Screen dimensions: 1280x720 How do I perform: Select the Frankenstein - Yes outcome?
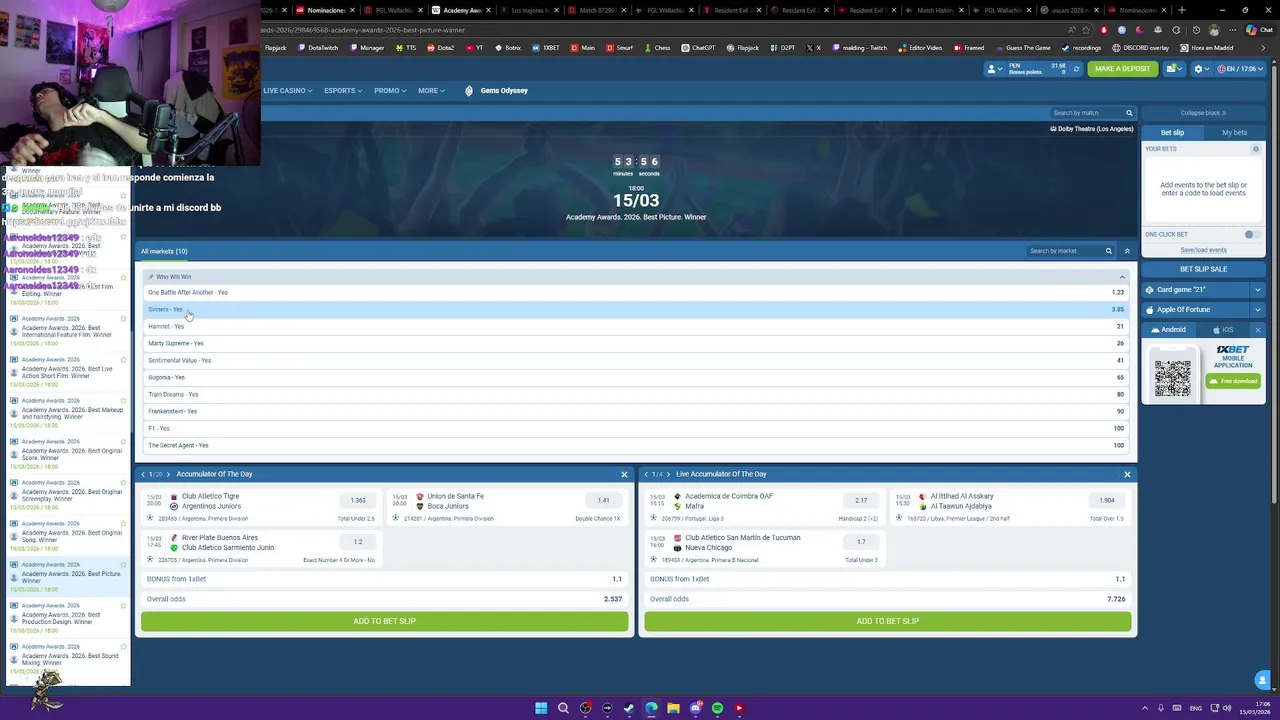click(636, 412)
